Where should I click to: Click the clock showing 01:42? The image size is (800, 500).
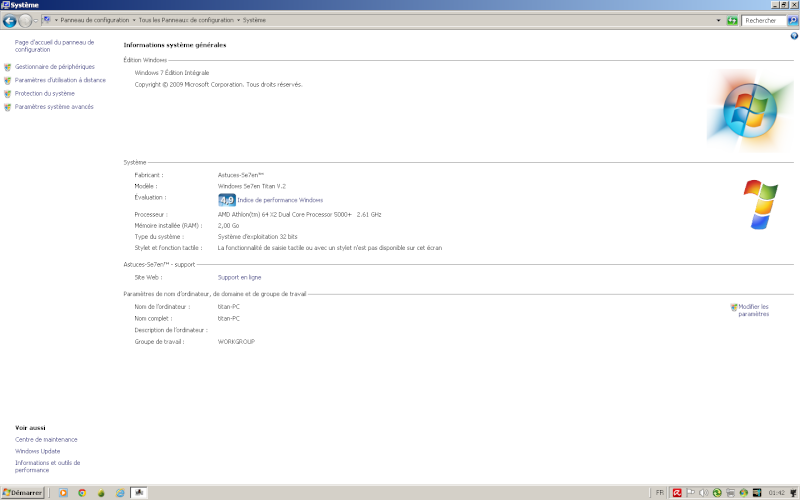point(777,493)
